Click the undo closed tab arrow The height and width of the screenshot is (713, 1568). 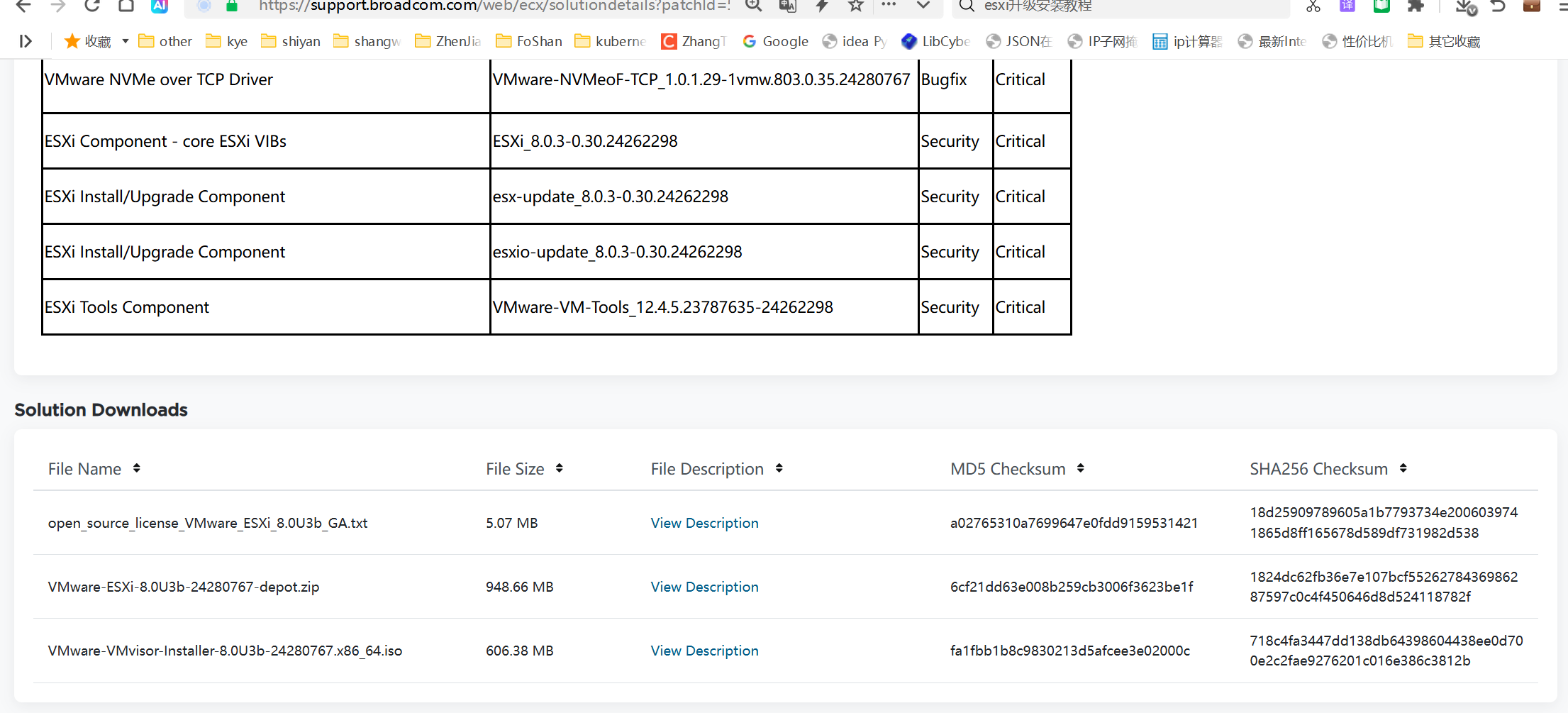pos(1498,6)
